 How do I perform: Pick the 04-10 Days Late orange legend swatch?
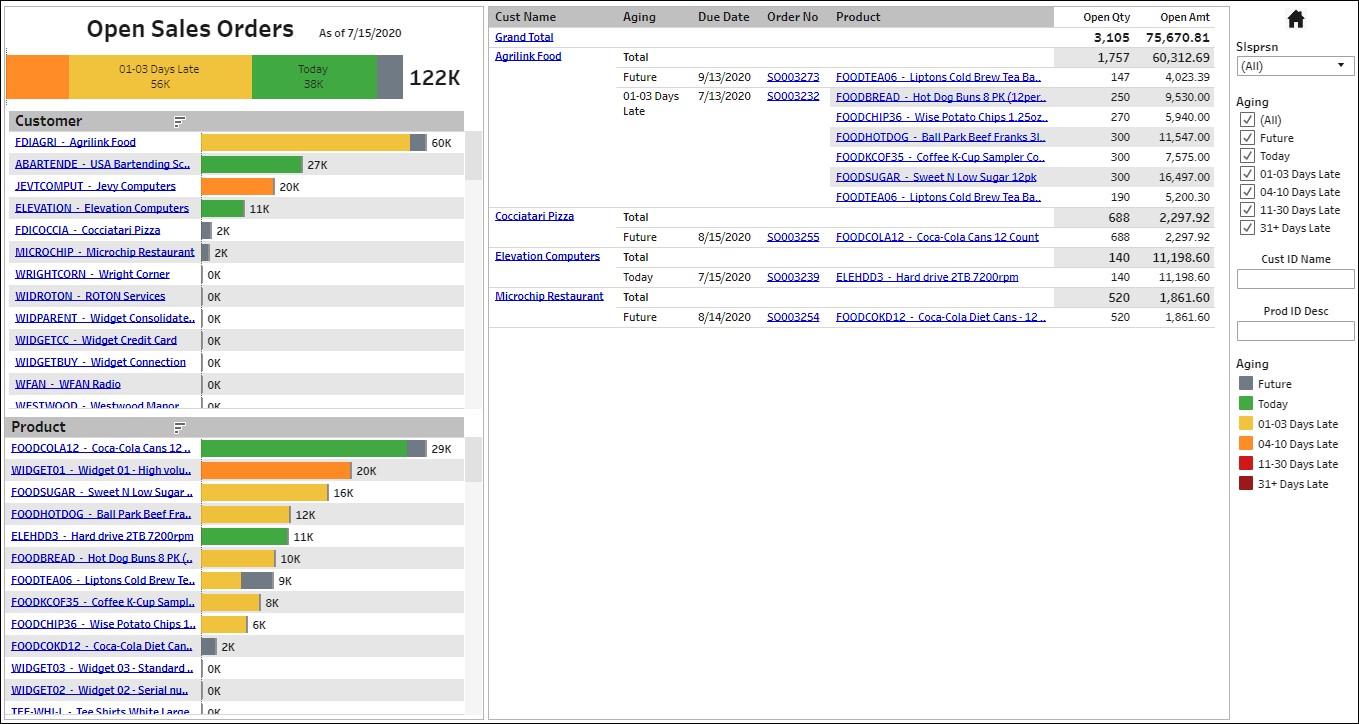pyautogui.click(x=1246, y=444)
